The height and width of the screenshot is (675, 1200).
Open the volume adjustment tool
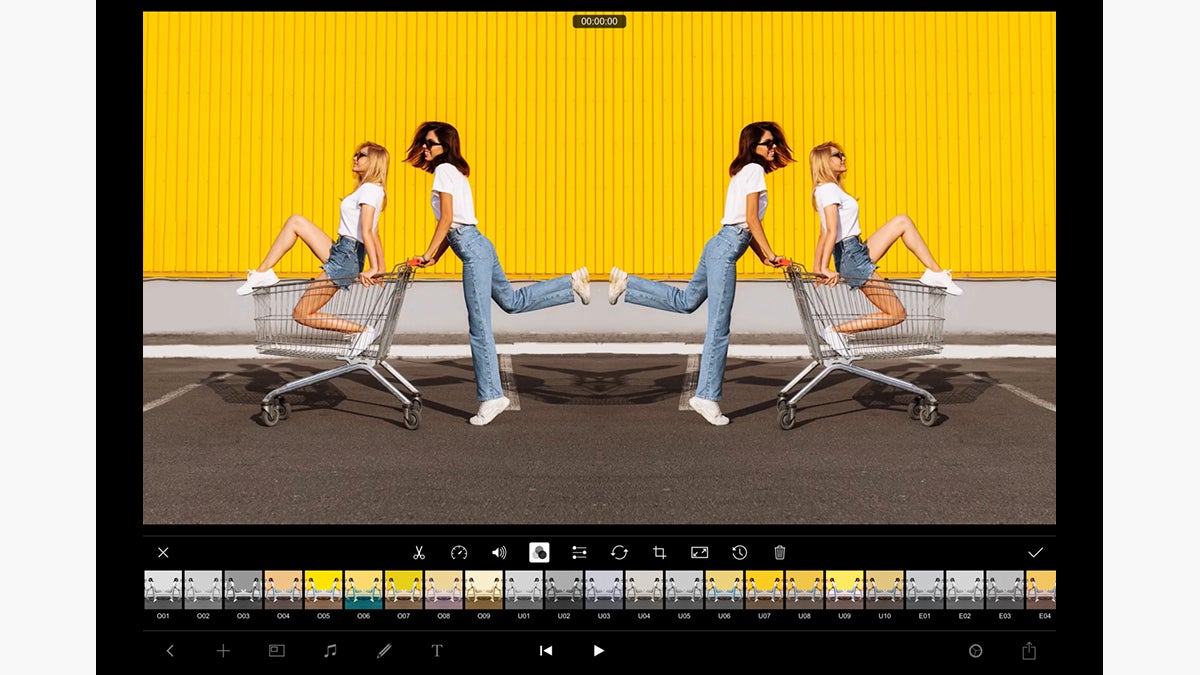501,551
